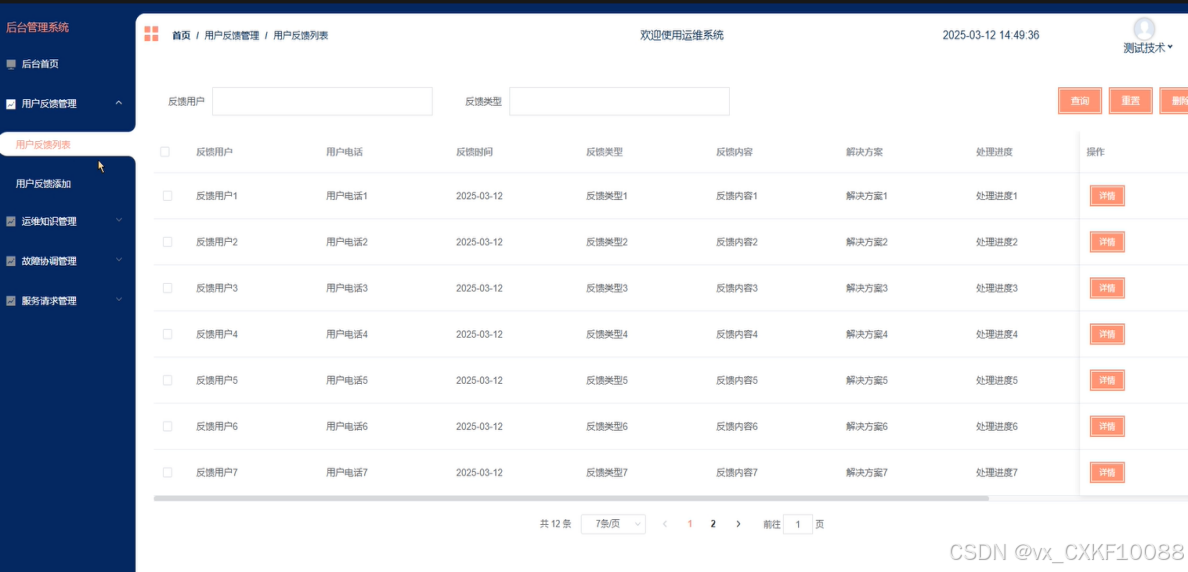Viewport: 1188px width, 572px height.
Task: Click the 运维知识管理 sidebar icon
Action: 11,222
